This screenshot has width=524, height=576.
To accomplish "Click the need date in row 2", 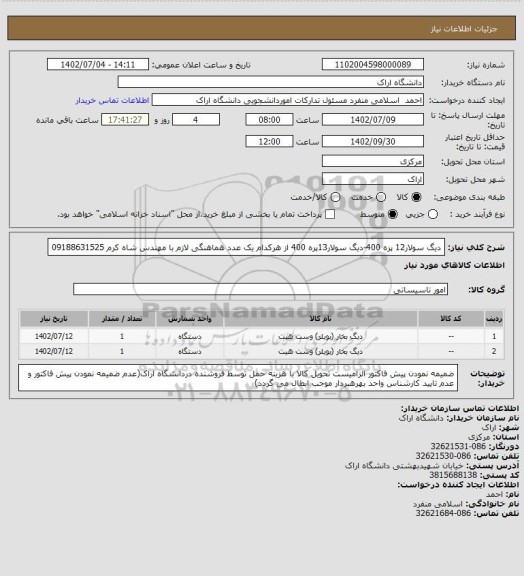I will tap(54, 351).
